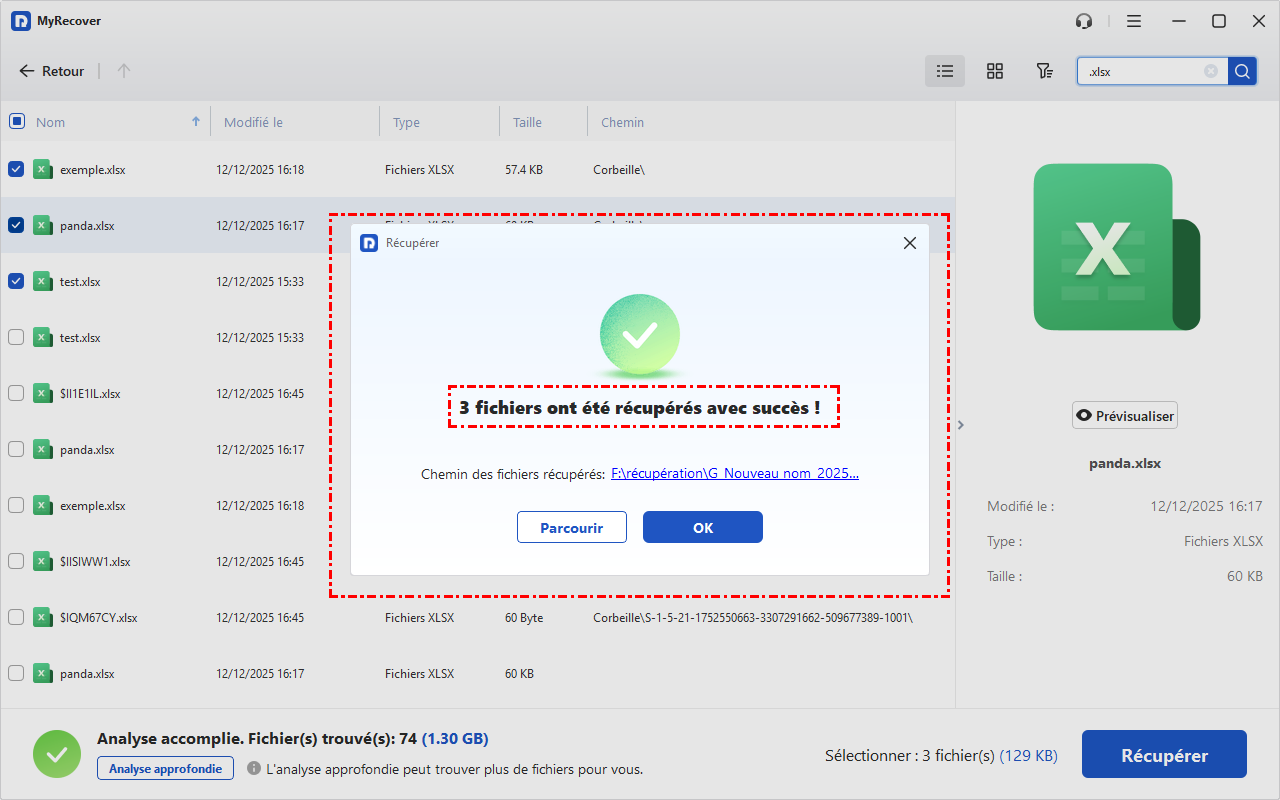Screen dimensions: 1280x800
Task: Sort files by Modifié le column
Action: (253, 123)
